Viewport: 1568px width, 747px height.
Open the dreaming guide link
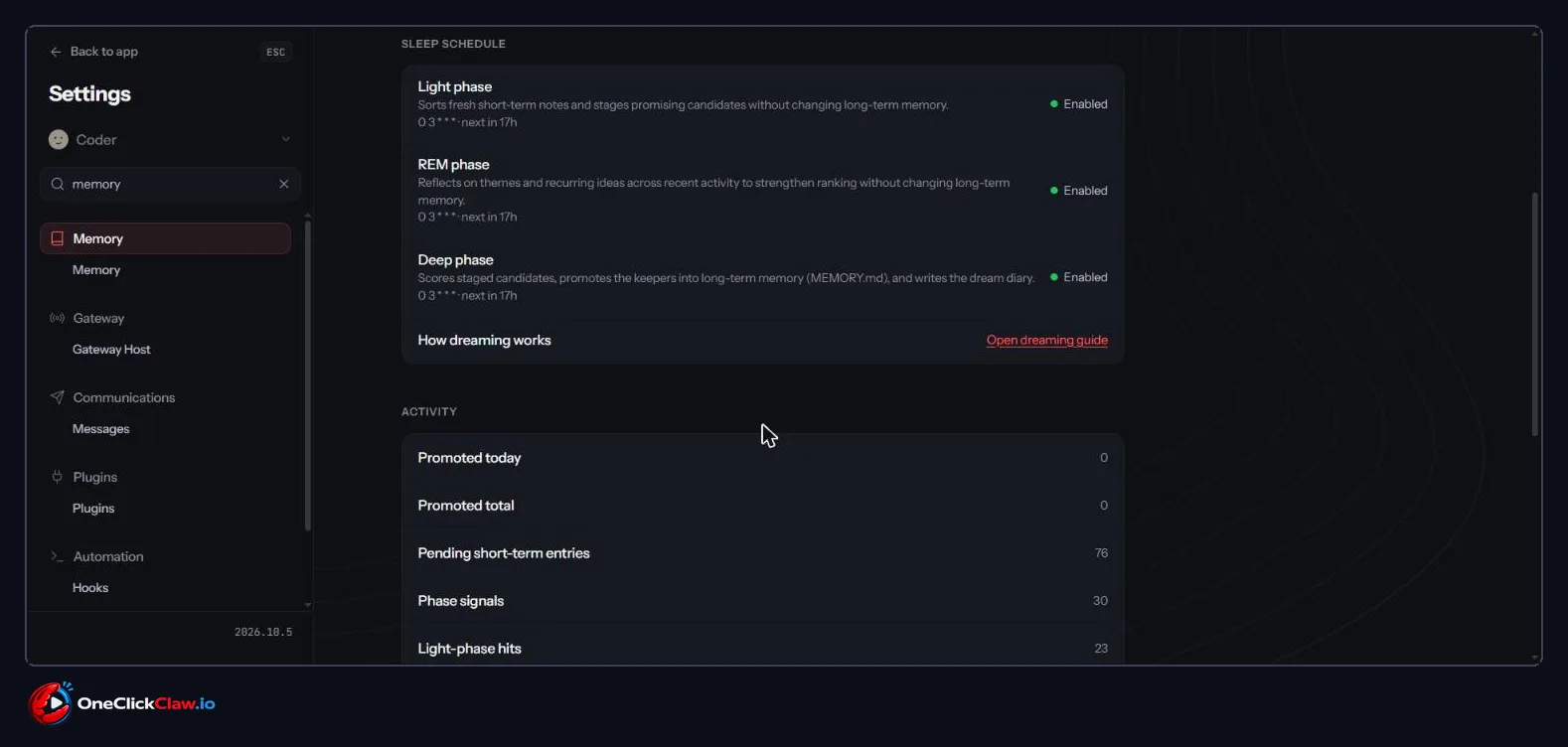click(x=1046, y=340)
